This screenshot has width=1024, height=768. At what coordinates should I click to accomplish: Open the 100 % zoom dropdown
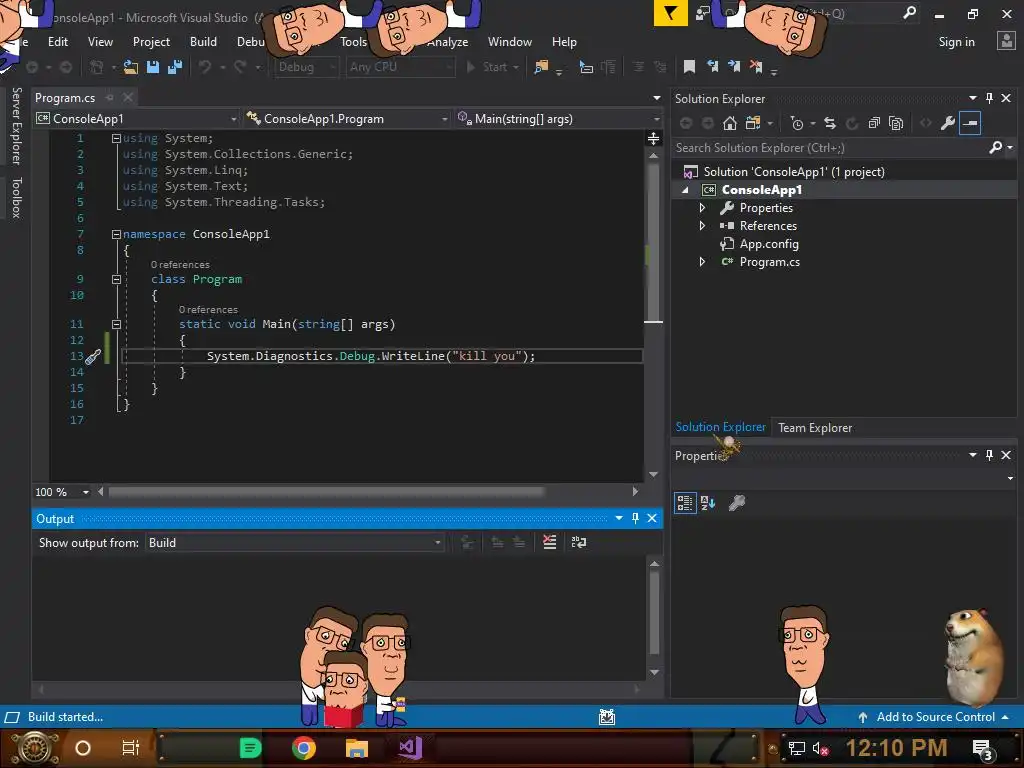click(x=86, y=492)
